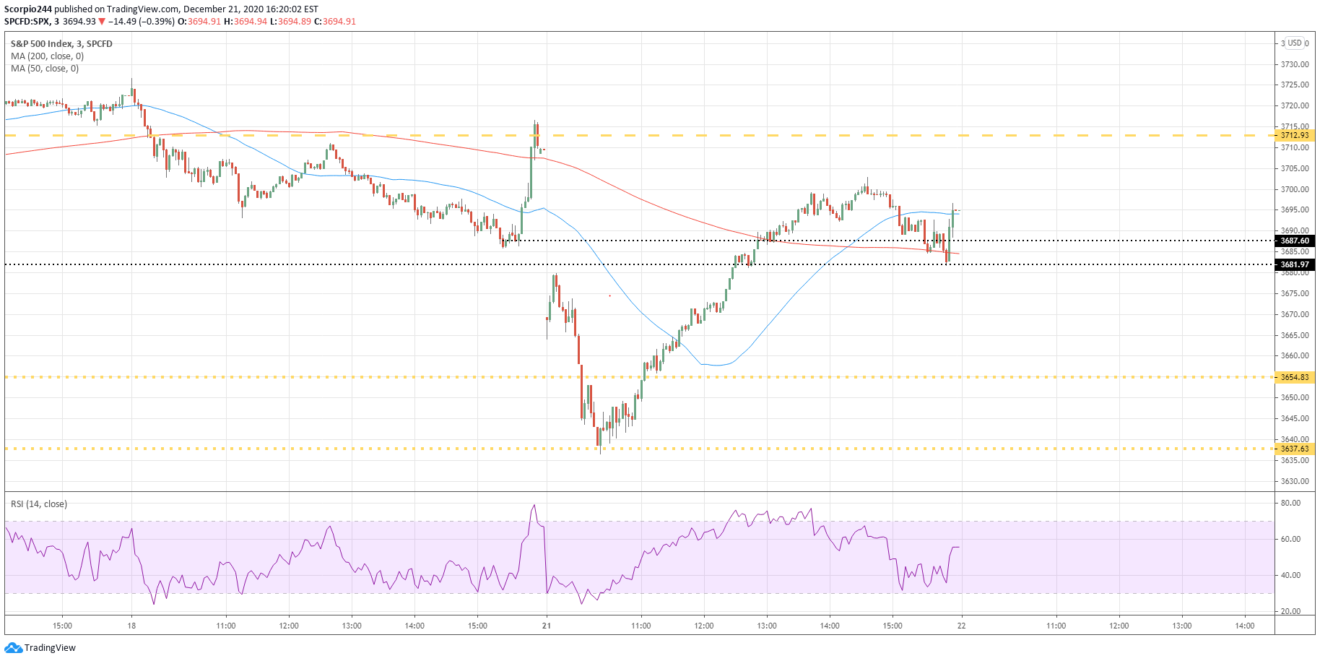1320x661 pixels.
Task: Click the 3687.60 black price label
Action: (1294, 241)
